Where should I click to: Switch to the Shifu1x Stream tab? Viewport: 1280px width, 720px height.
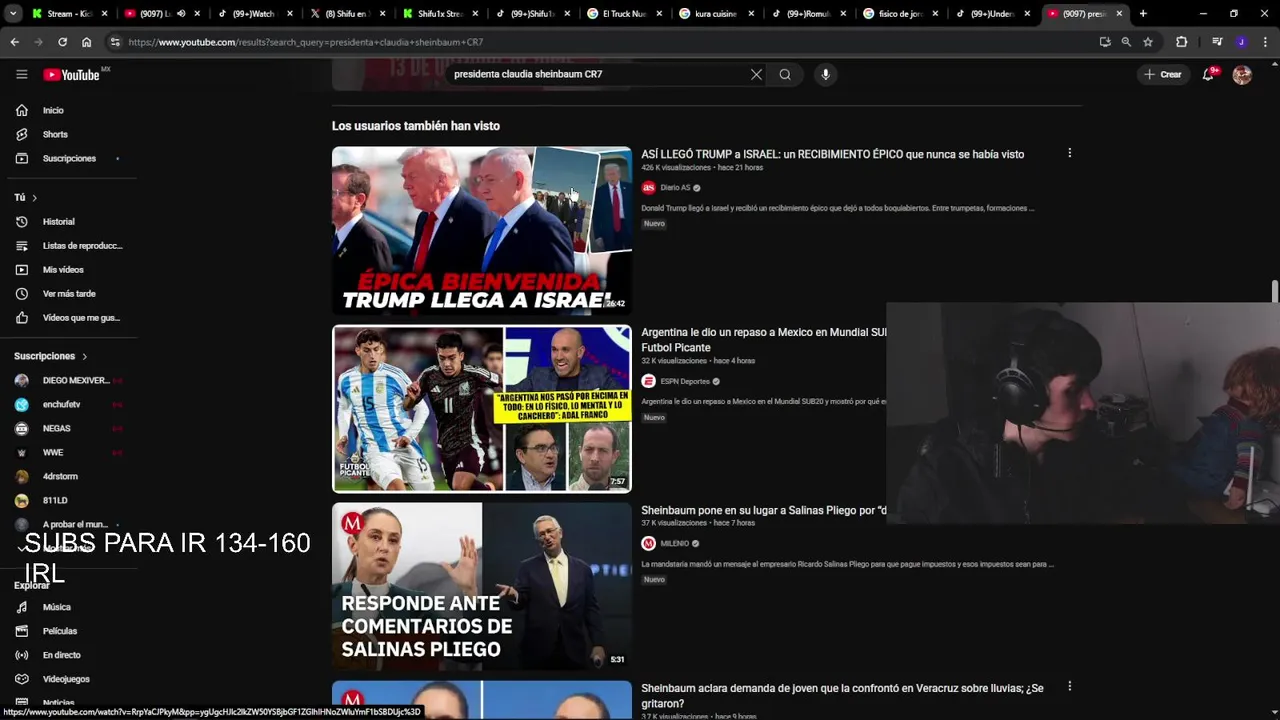(438, 14)
